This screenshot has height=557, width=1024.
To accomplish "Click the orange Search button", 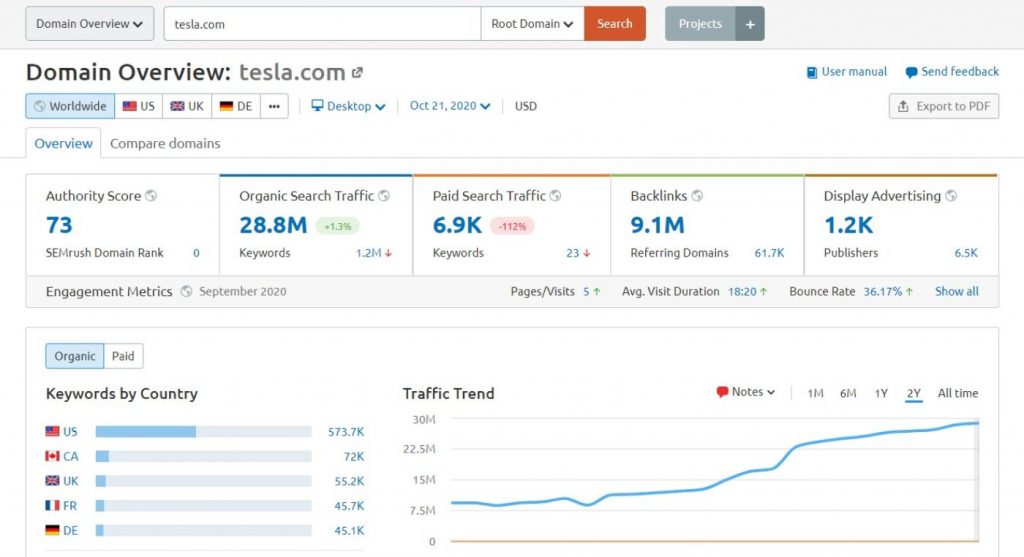I will [x=615, y=24].
